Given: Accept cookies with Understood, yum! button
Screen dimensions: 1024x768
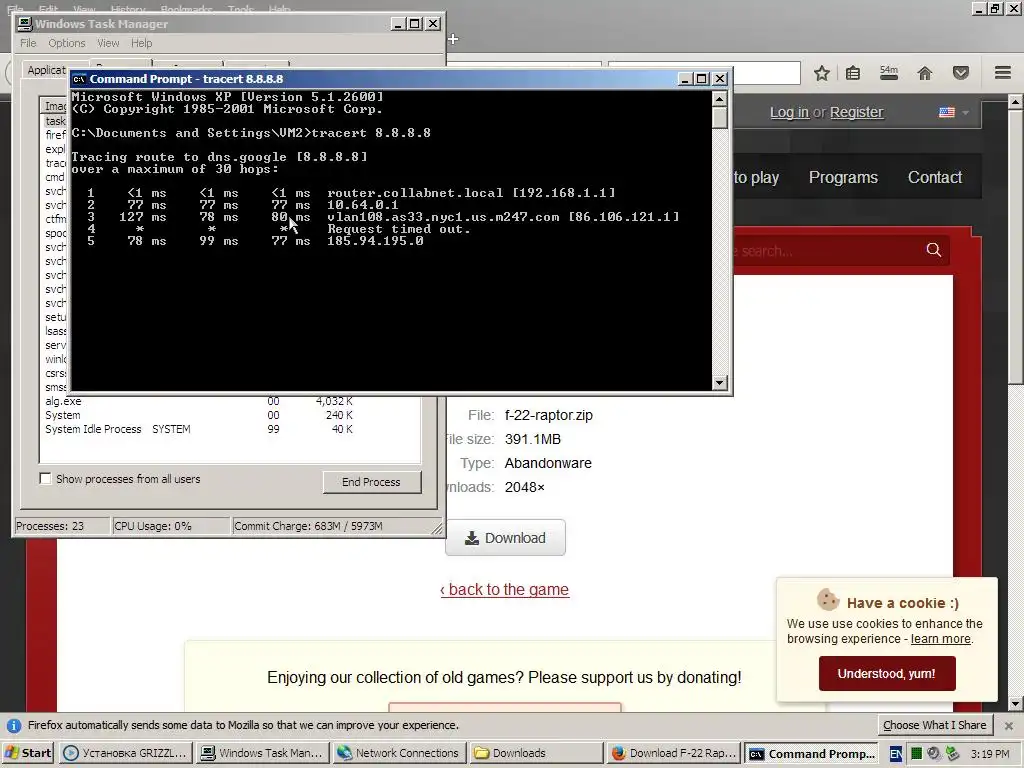Looking at the screenshot, I should [x=887, y=674].
